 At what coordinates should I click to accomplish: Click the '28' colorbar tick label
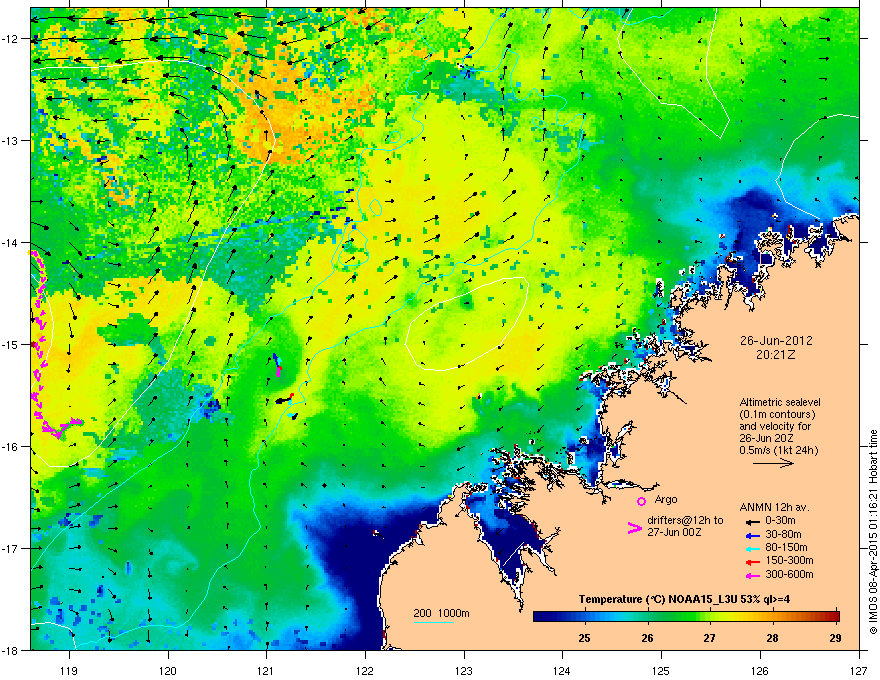click(x=773, y=638)
